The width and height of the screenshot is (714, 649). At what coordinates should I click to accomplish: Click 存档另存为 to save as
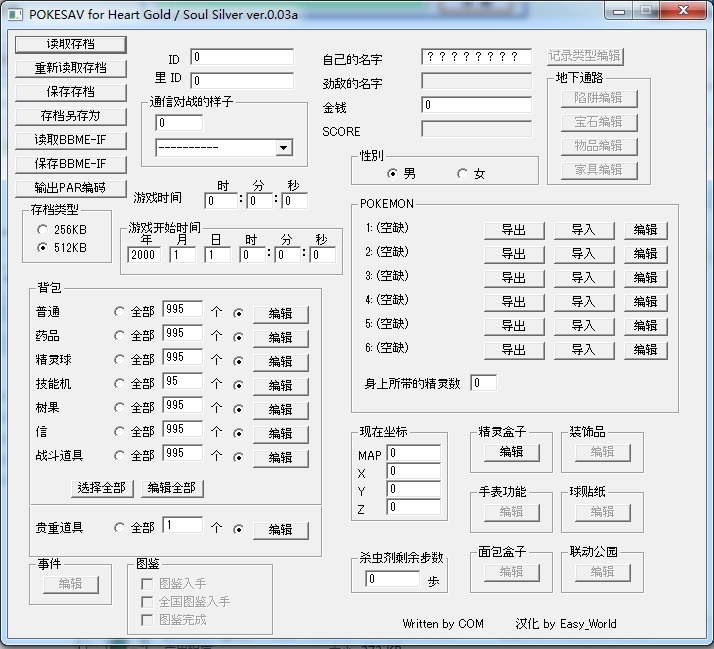(x=71, y=116)
